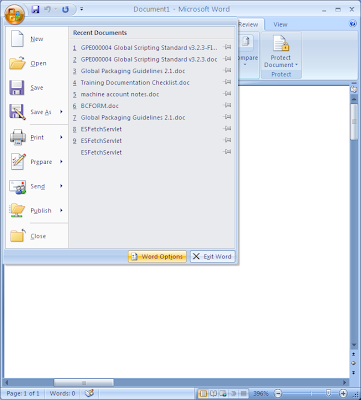This screenshot has width=361, height=400.
Task: Choose Save in the Office menu
Action: point(37,88)
